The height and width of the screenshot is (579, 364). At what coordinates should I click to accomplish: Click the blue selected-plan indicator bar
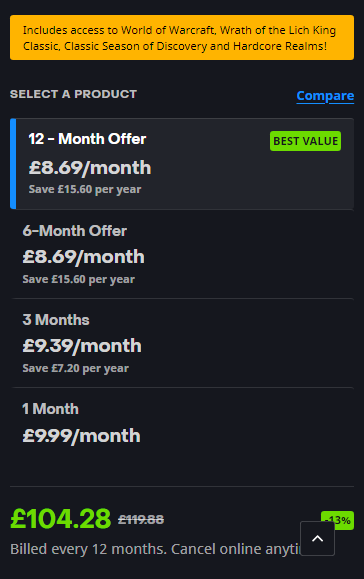(x=13, y=164)
